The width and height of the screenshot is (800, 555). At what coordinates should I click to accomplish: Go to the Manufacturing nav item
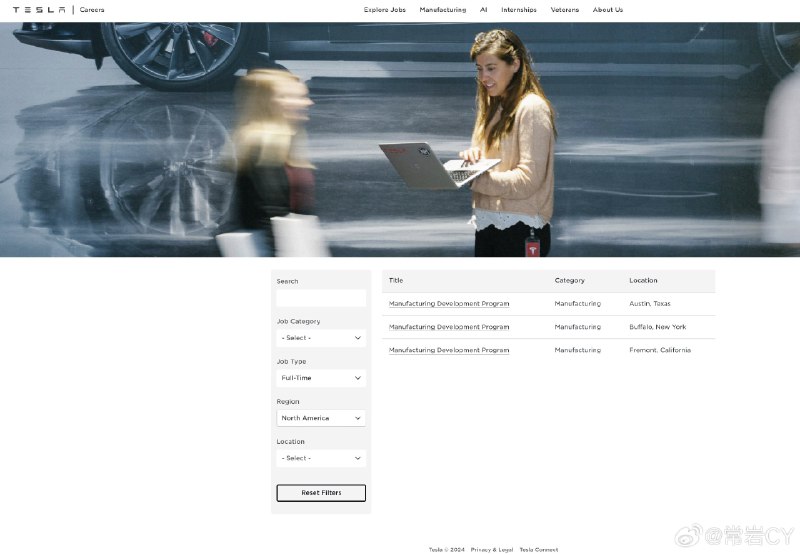[x=443, y=10]
